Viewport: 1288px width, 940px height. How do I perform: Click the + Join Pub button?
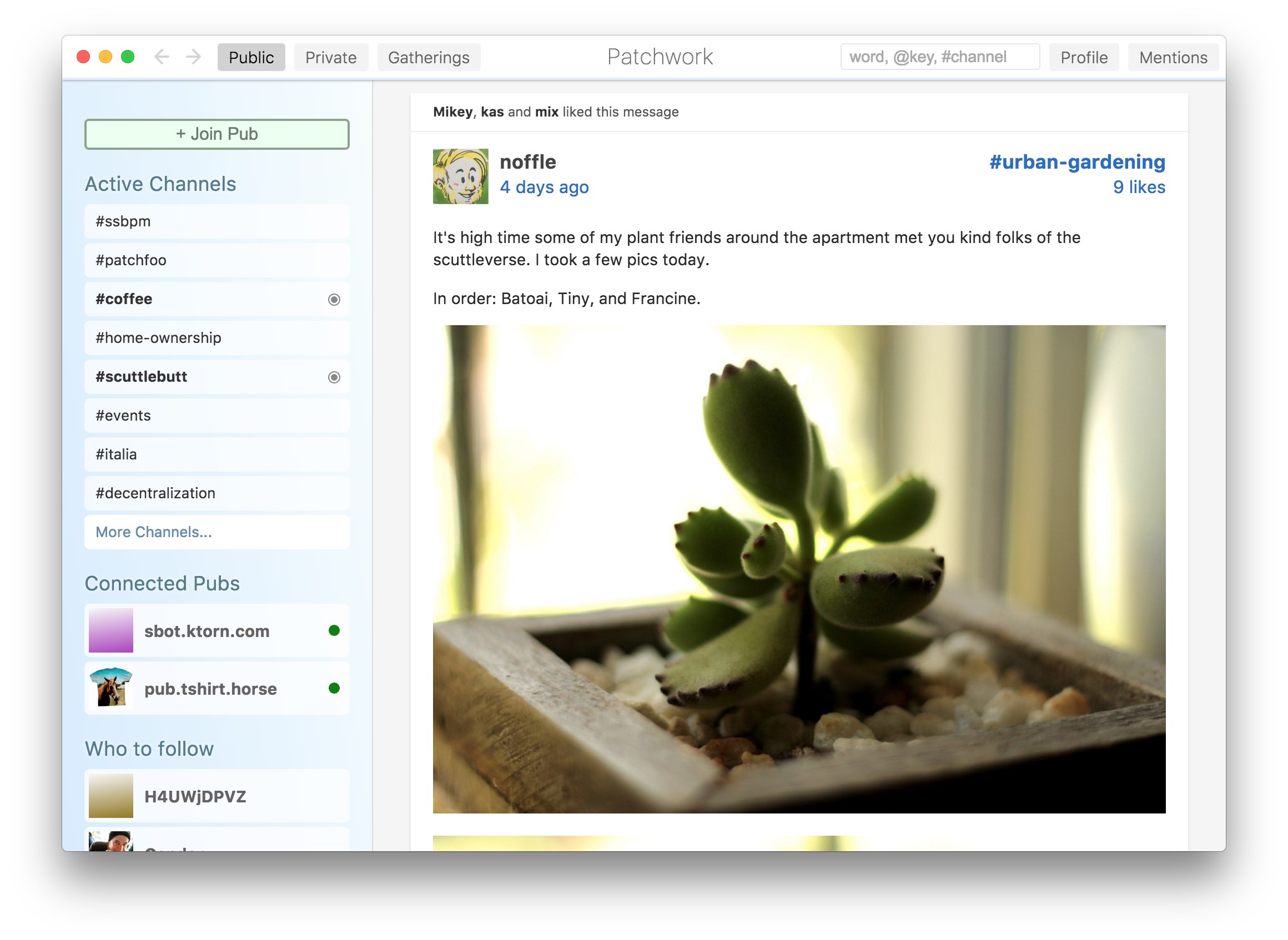(x=217, y=133)
